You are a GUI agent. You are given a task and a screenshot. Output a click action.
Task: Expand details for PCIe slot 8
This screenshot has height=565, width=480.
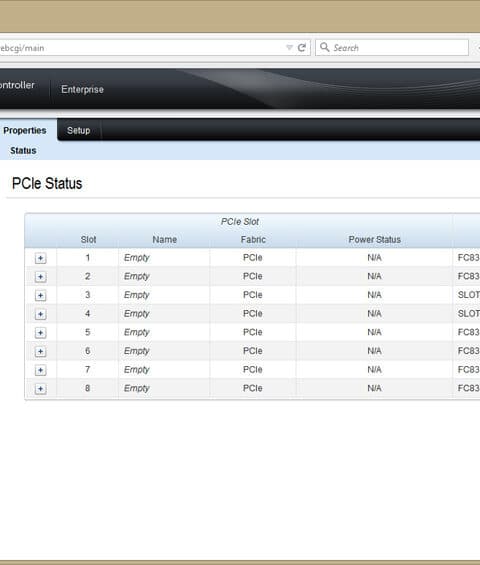click(40, 389)
